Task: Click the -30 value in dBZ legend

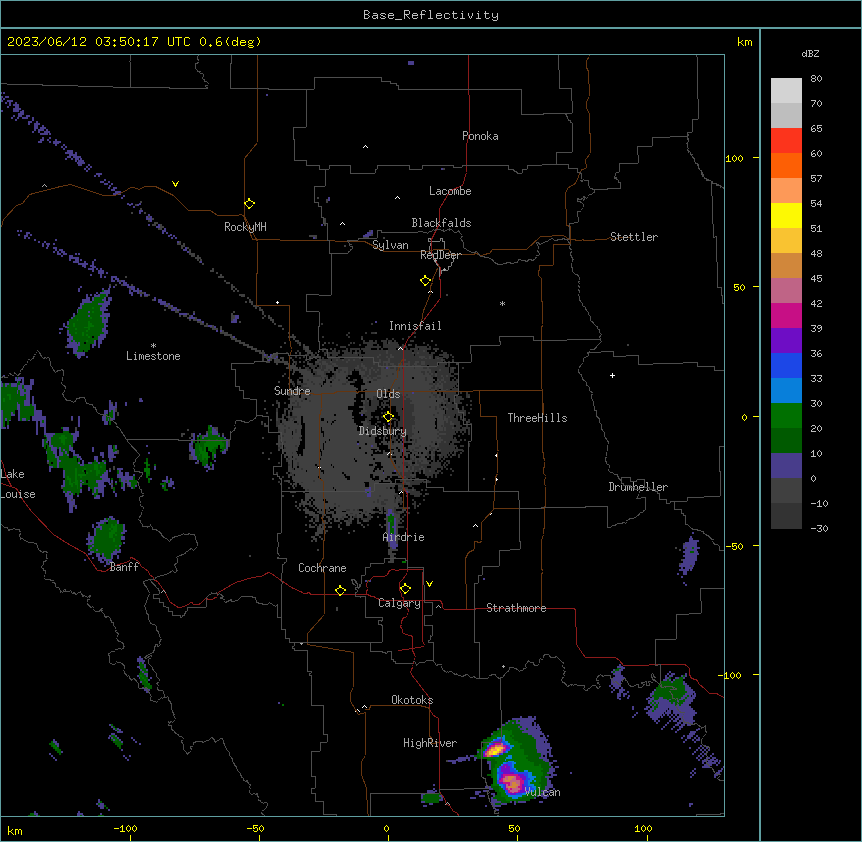Action: pyautogui.click(x=819, y=528)
